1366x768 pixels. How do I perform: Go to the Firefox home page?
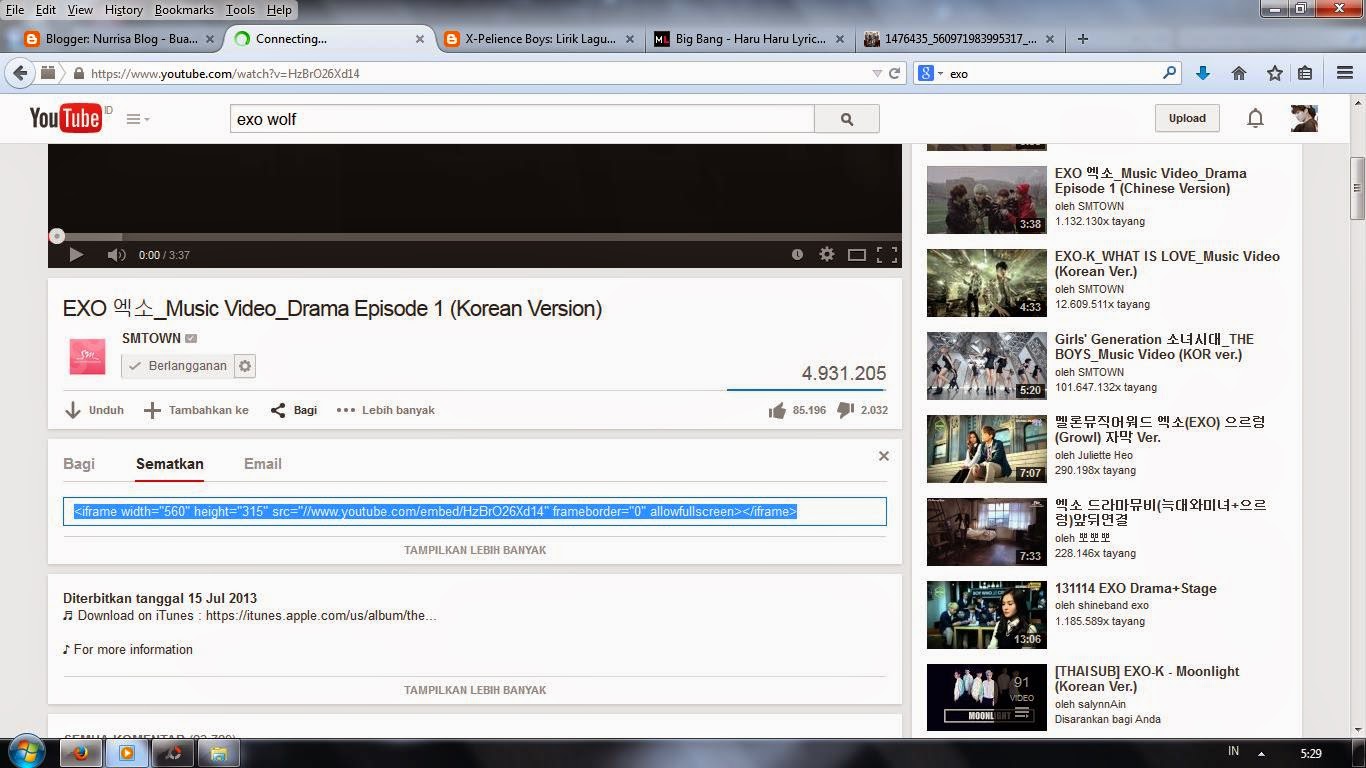coord(1239,73)
